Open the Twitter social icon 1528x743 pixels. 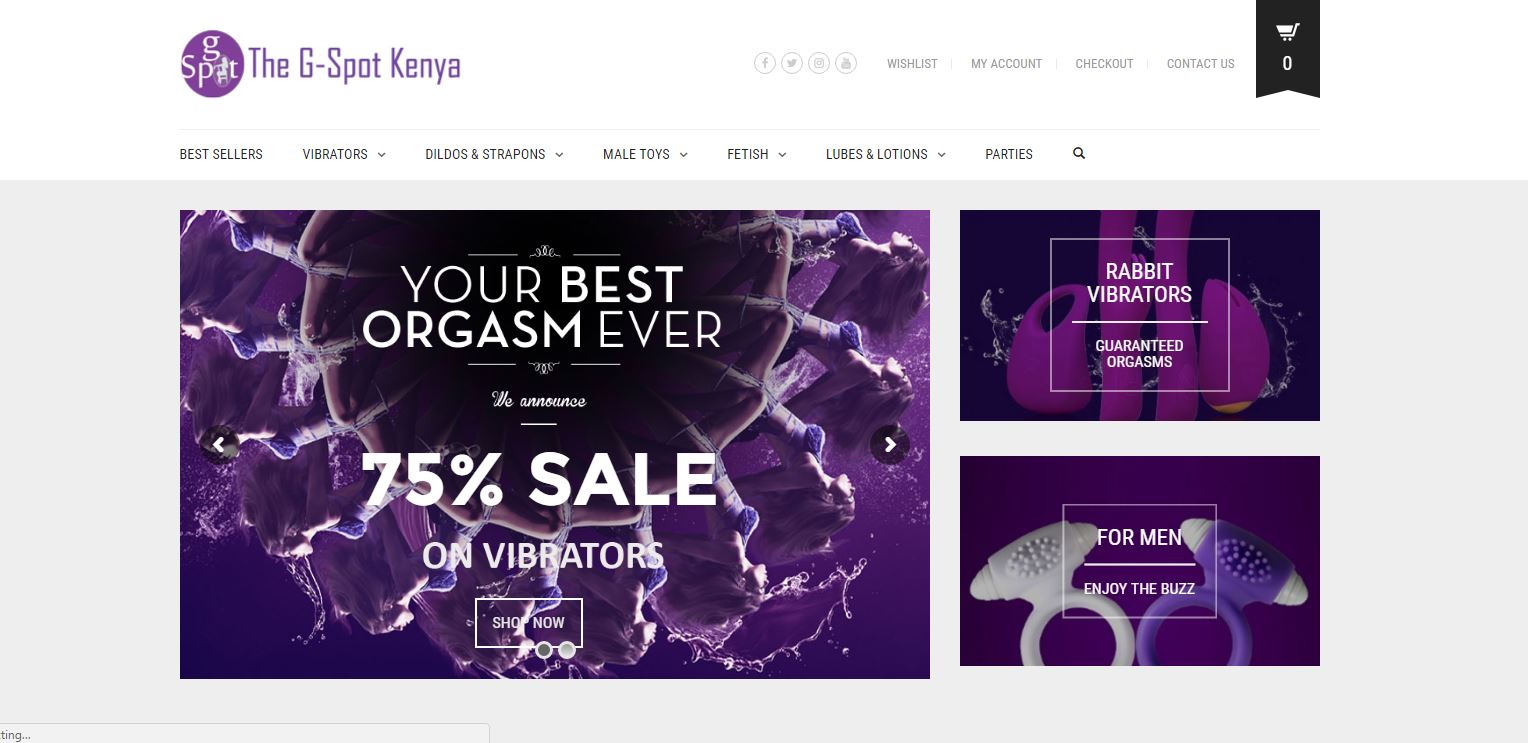[792, 63]
